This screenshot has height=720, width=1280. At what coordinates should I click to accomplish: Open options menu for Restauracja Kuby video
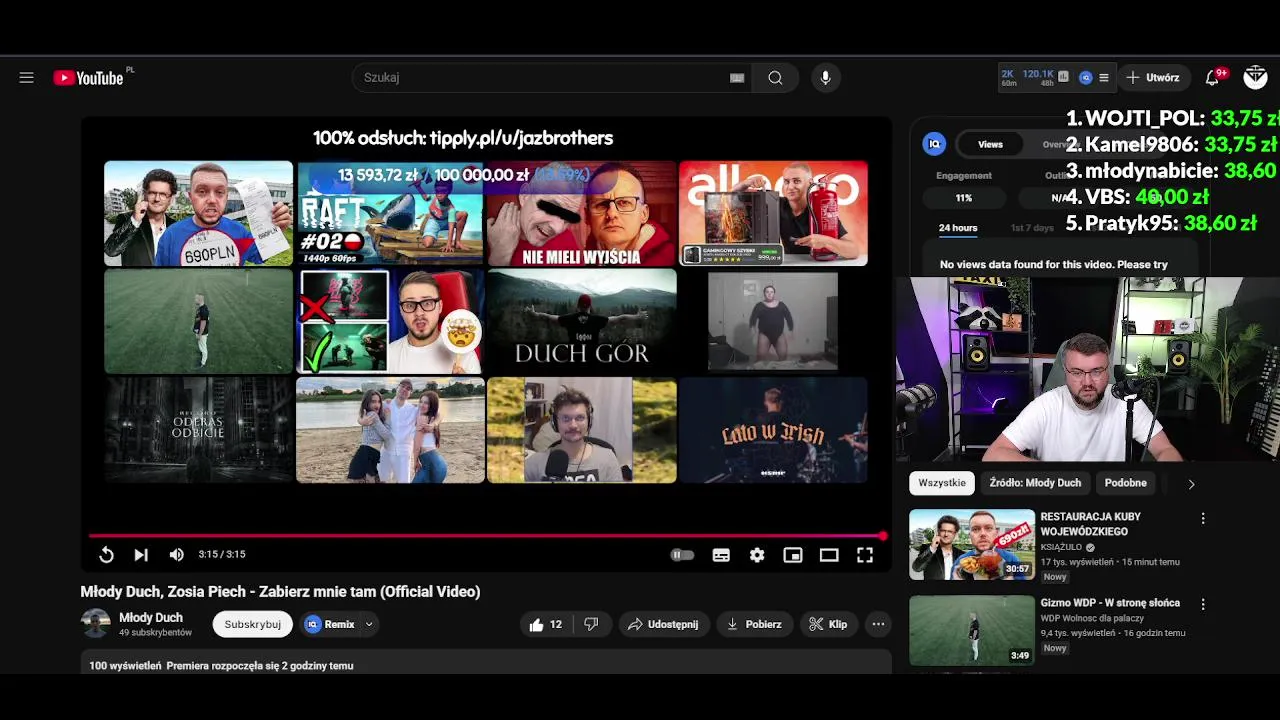[x=1203, y=519]
